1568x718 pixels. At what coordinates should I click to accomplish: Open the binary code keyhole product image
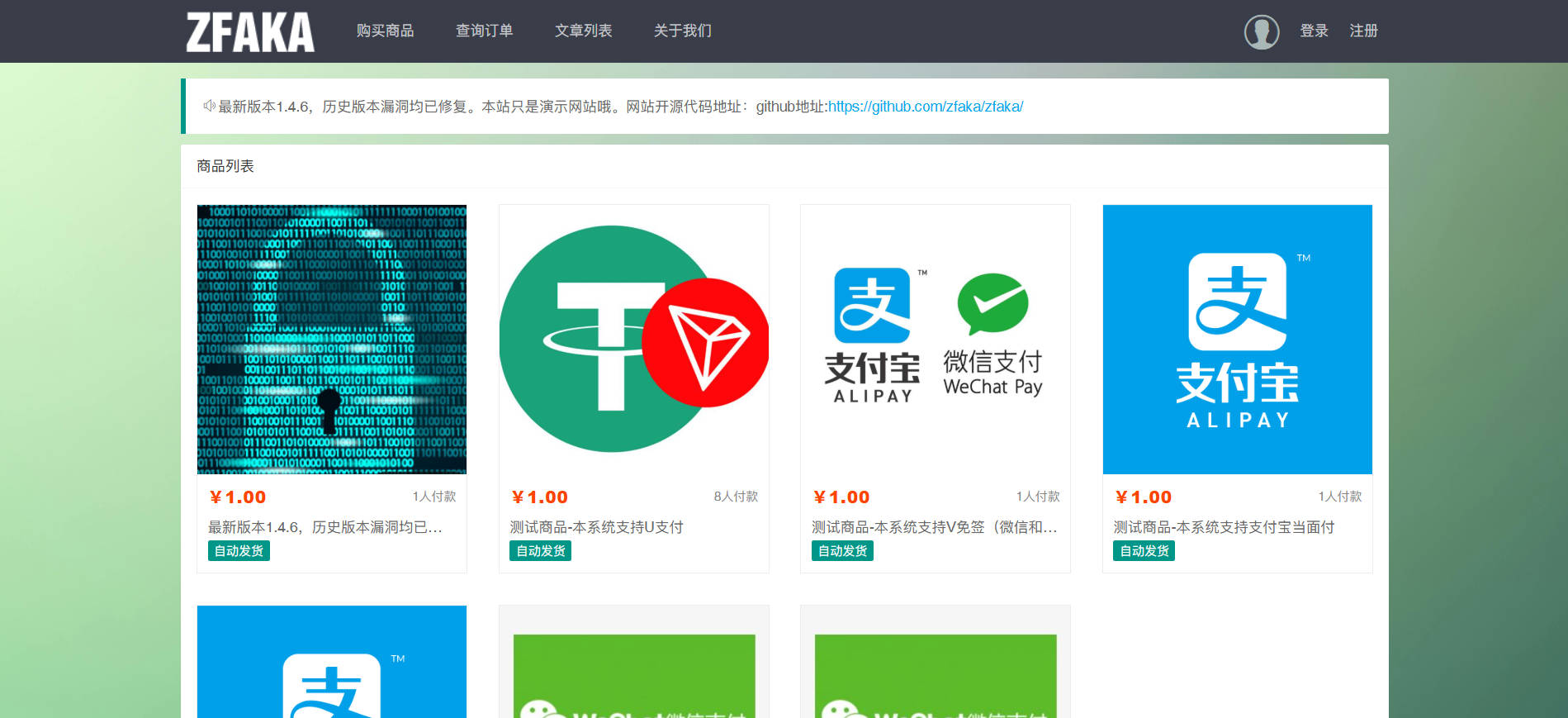[332, 340]
